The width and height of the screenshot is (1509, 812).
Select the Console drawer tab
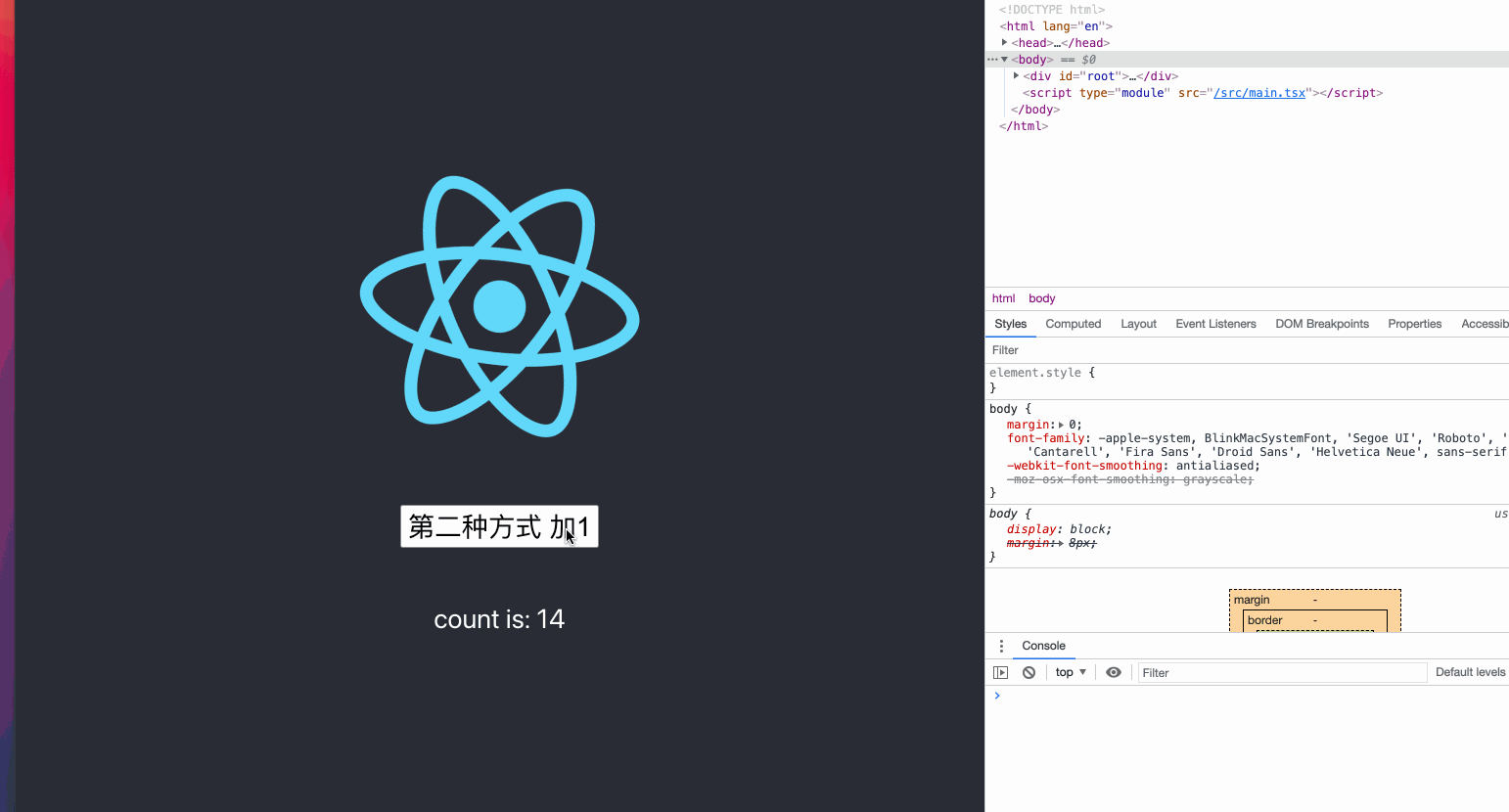(x=1043, y=646)
